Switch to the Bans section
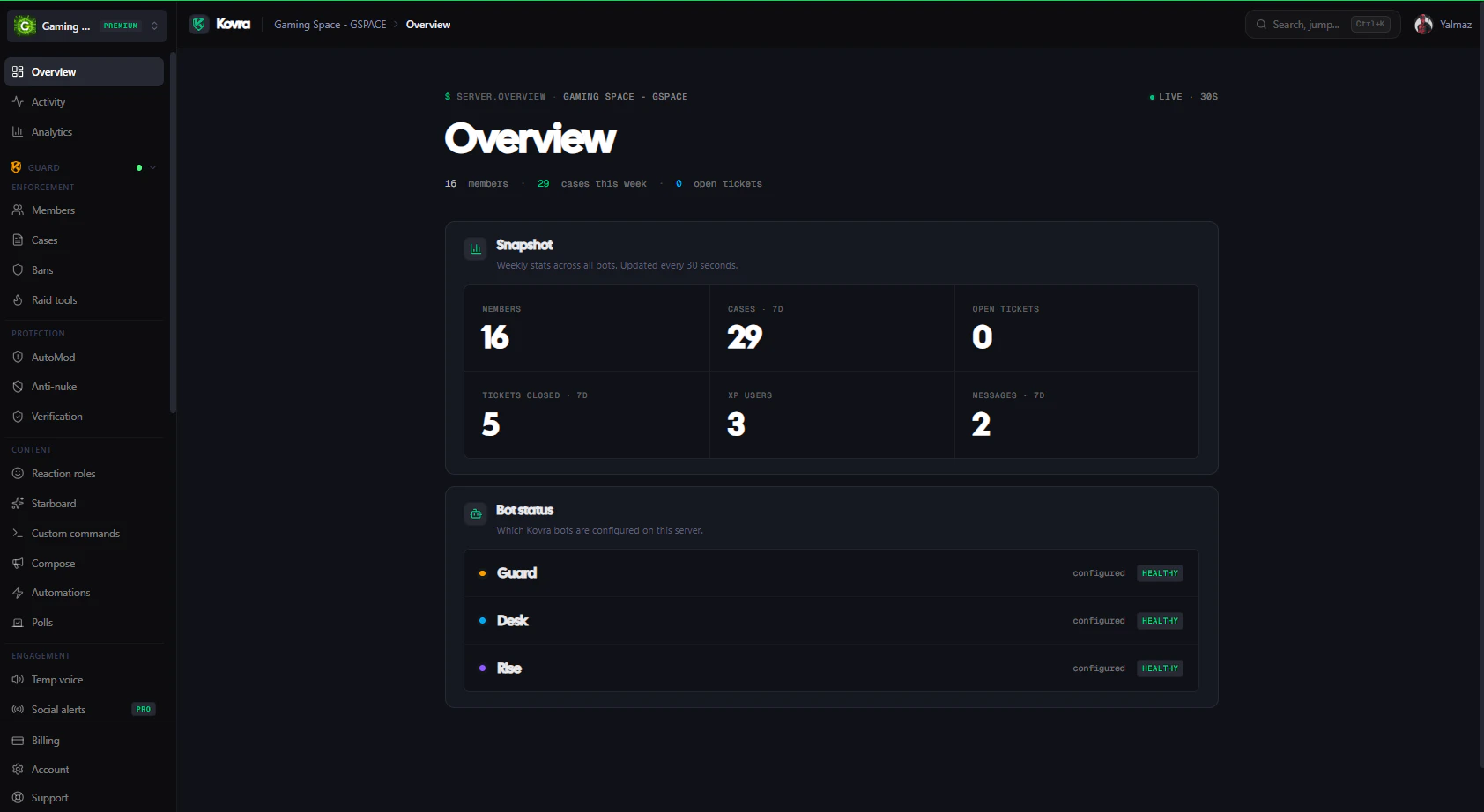This screenshot has height=812, width=1484. pos(41,269)
